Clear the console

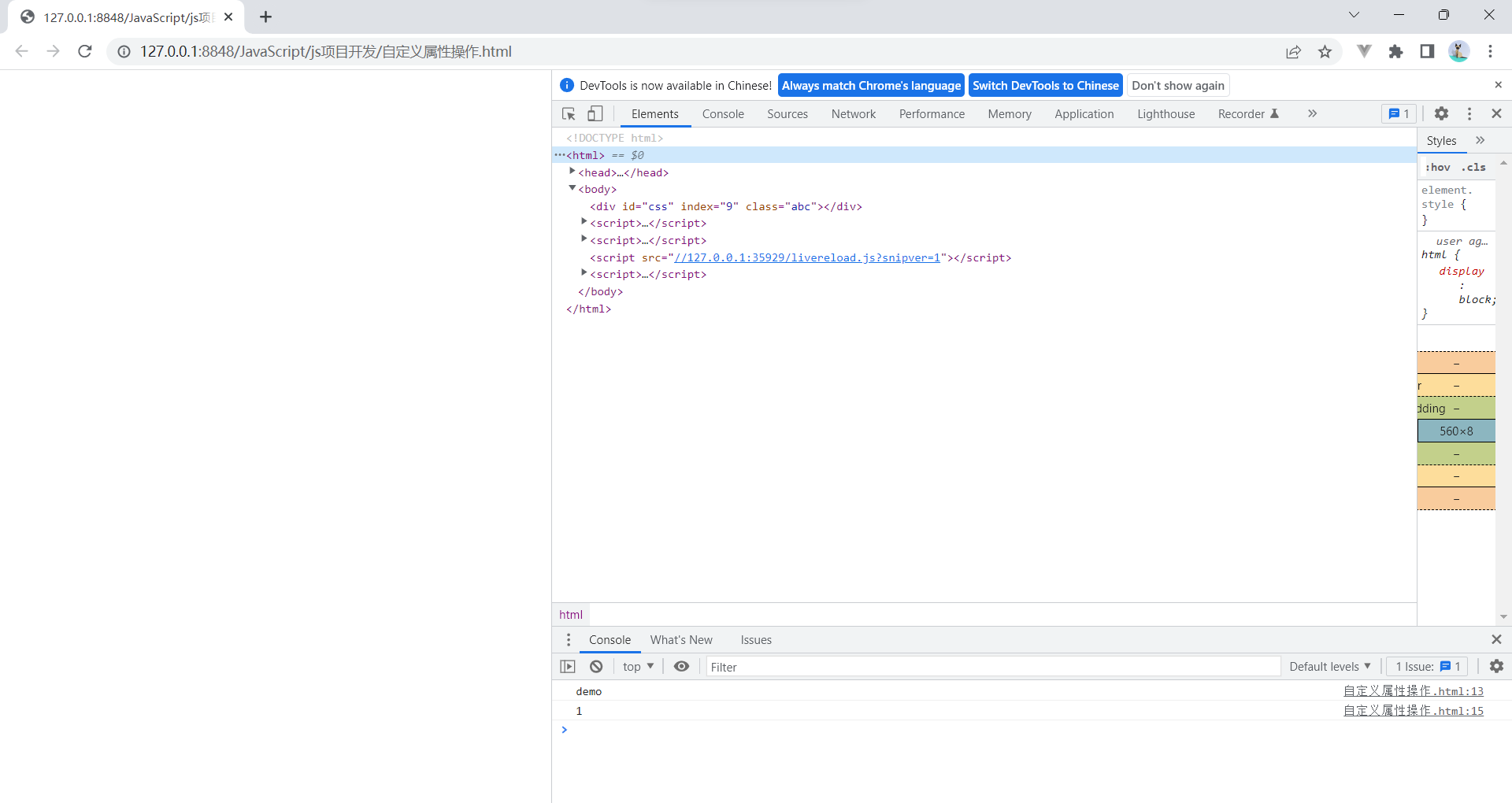tap(596, 666)
